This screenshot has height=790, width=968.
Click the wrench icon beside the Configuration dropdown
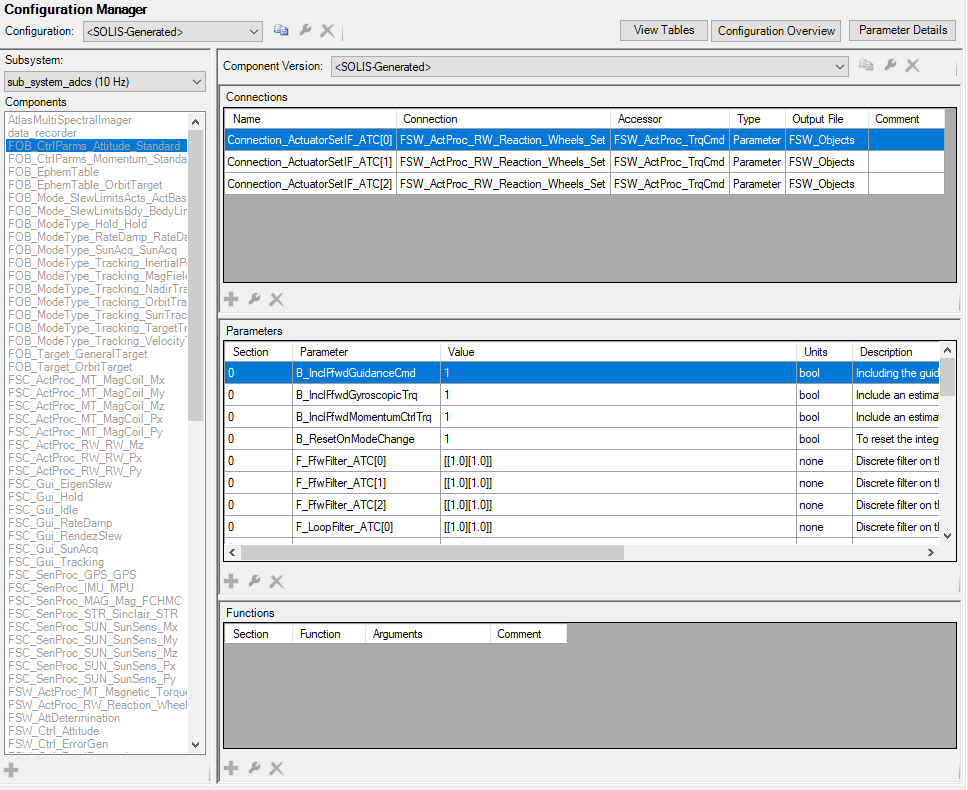coord(305,31)
